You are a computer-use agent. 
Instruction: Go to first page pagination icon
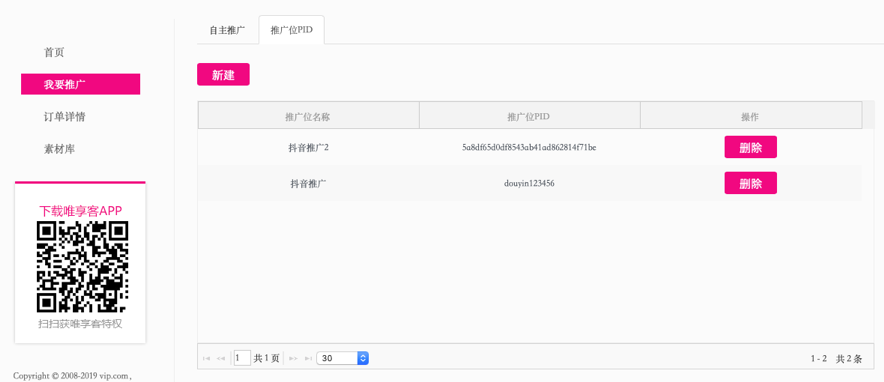[x=206, y=358]
